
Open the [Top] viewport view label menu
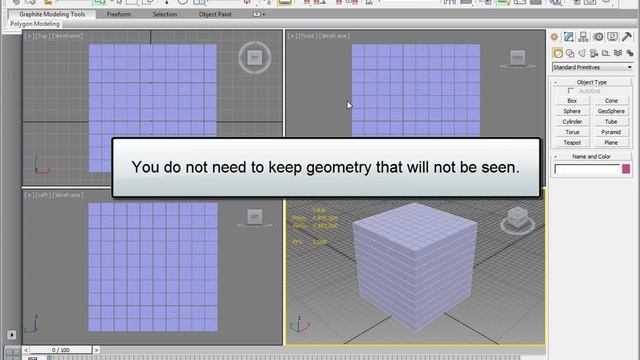click(x=42, y=36)
